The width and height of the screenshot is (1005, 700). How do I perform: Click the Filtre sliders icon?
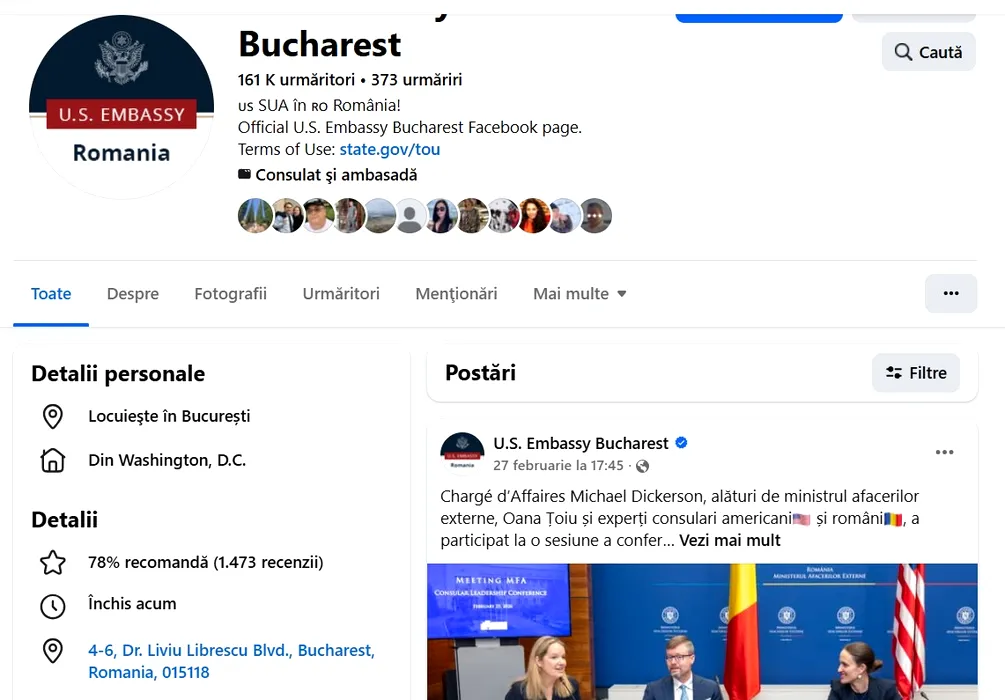click(x=894, y=372)
